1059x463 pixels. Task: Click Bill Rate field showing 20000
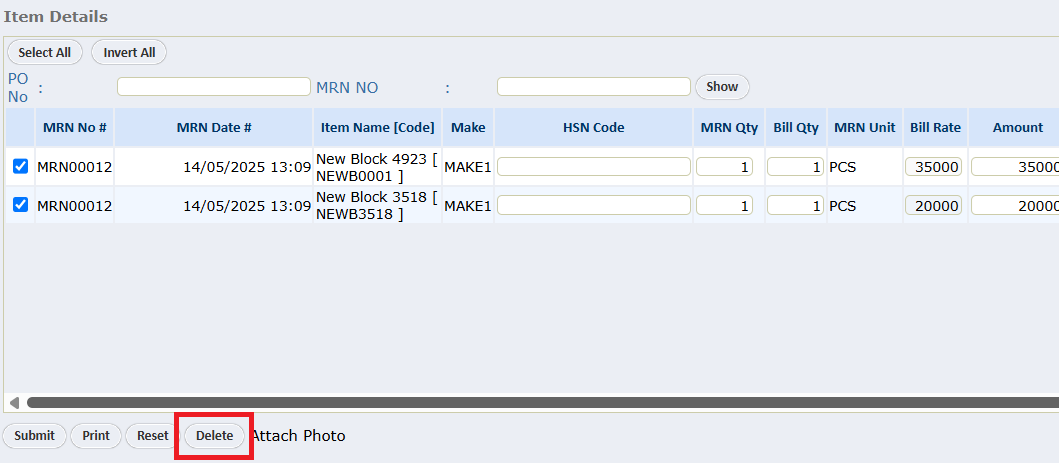click(933, 205)
